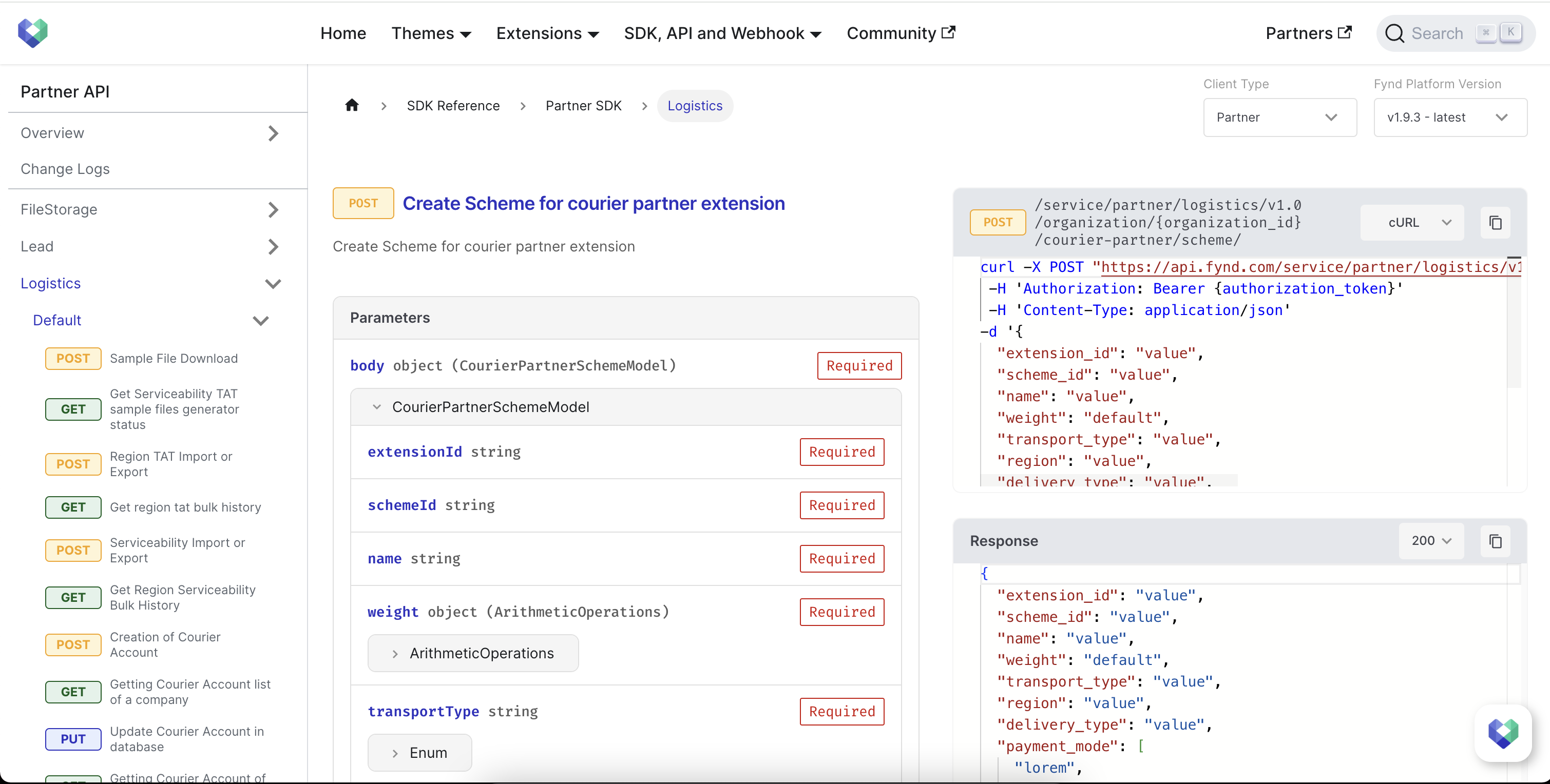
Task: Click the Fynd logo in the header
Action: coord(32,33)
